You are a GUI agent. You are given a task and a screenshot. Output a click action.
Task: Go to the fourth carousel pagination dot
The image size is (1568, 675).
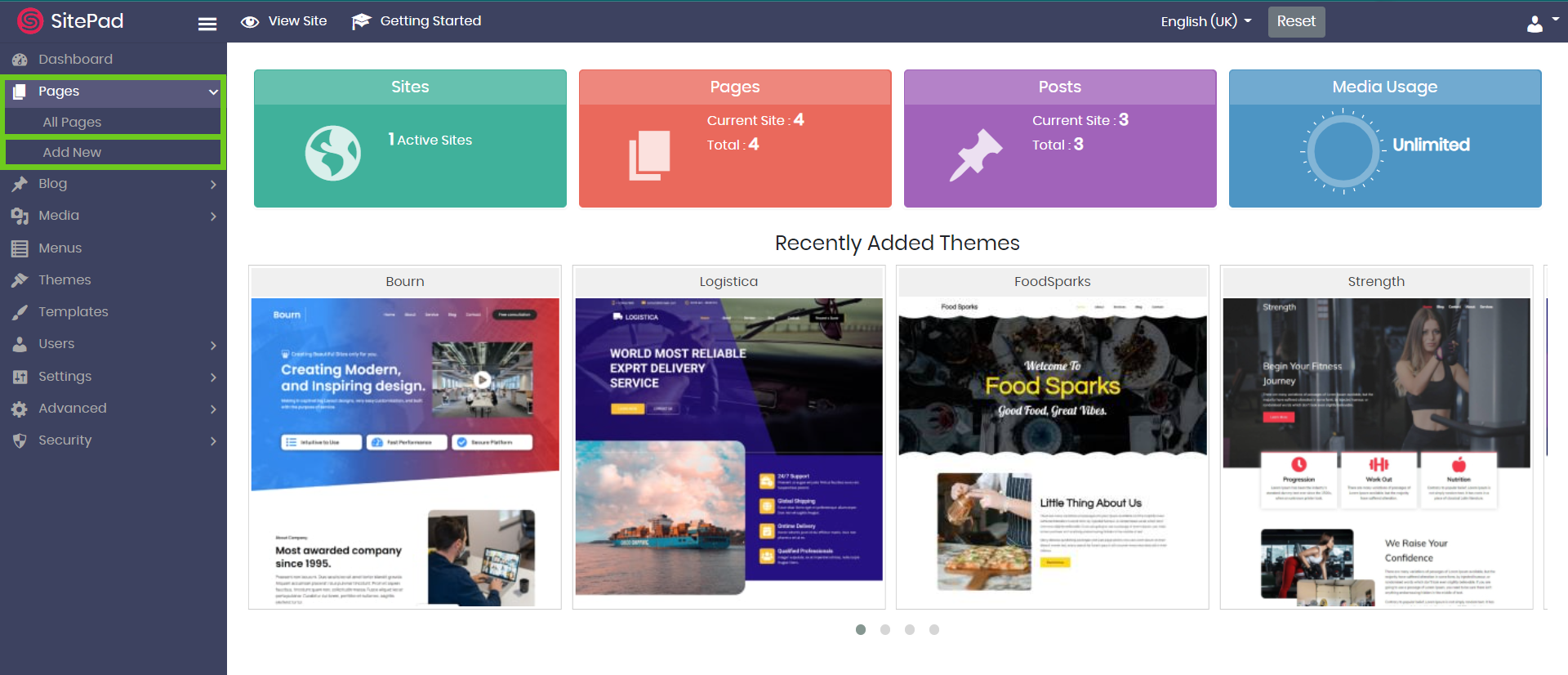[934, 630]
